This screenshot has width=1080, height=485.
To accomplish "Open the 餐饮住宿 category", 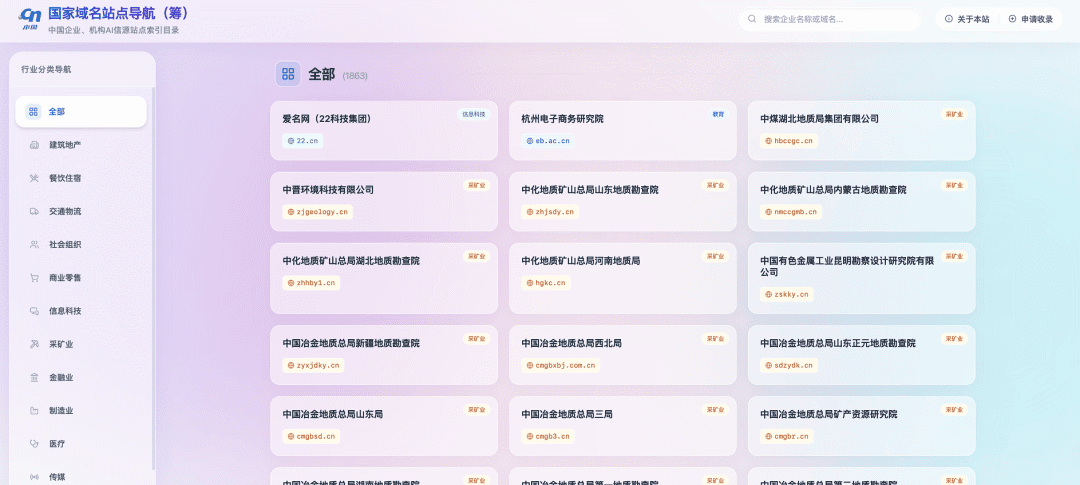I will pos(81,178).
